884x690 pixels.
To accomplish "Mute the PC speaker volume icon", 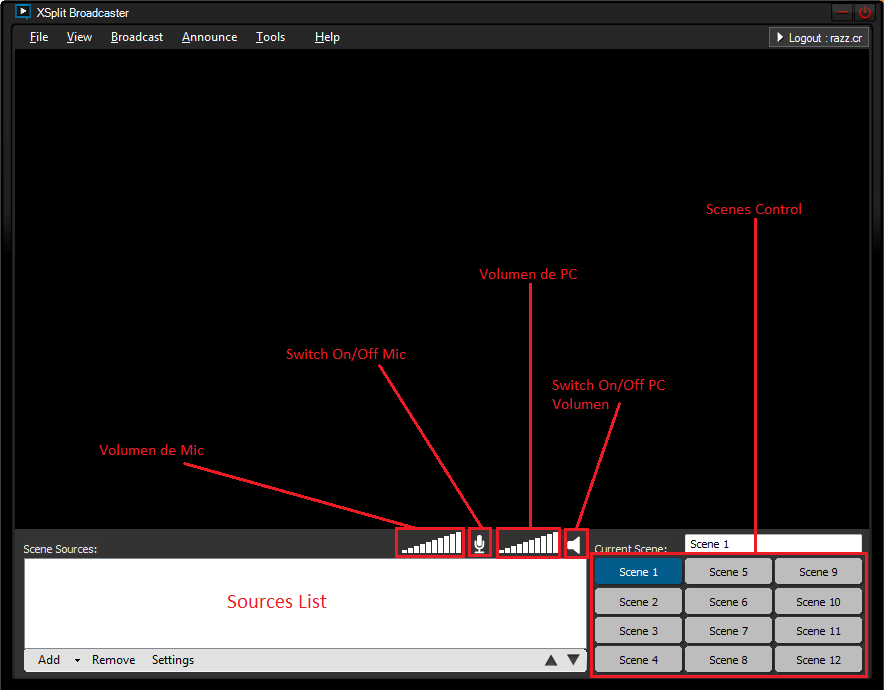I will (575, 544).
